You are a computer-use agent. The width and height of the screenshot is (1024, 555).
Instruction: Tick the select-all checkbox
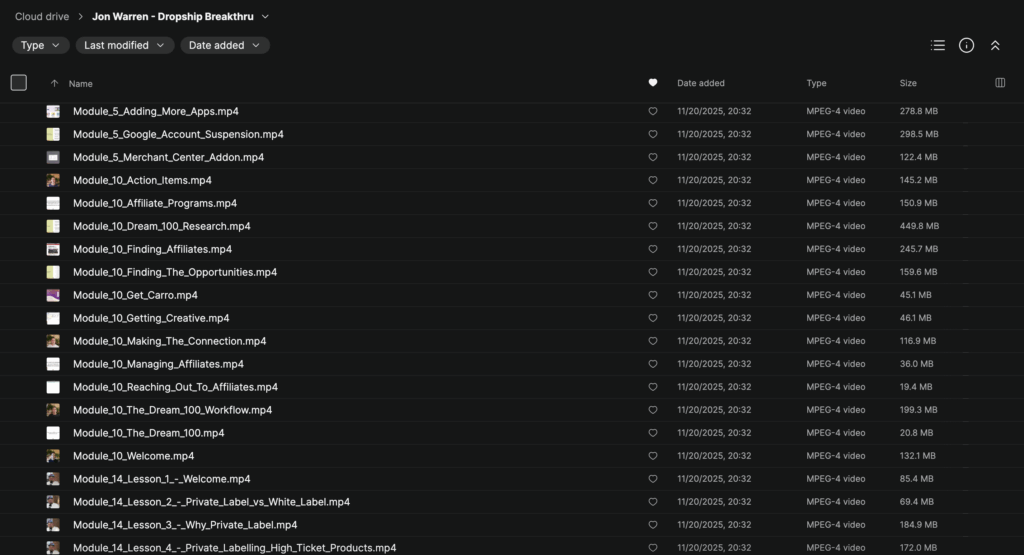coord(19,83)
